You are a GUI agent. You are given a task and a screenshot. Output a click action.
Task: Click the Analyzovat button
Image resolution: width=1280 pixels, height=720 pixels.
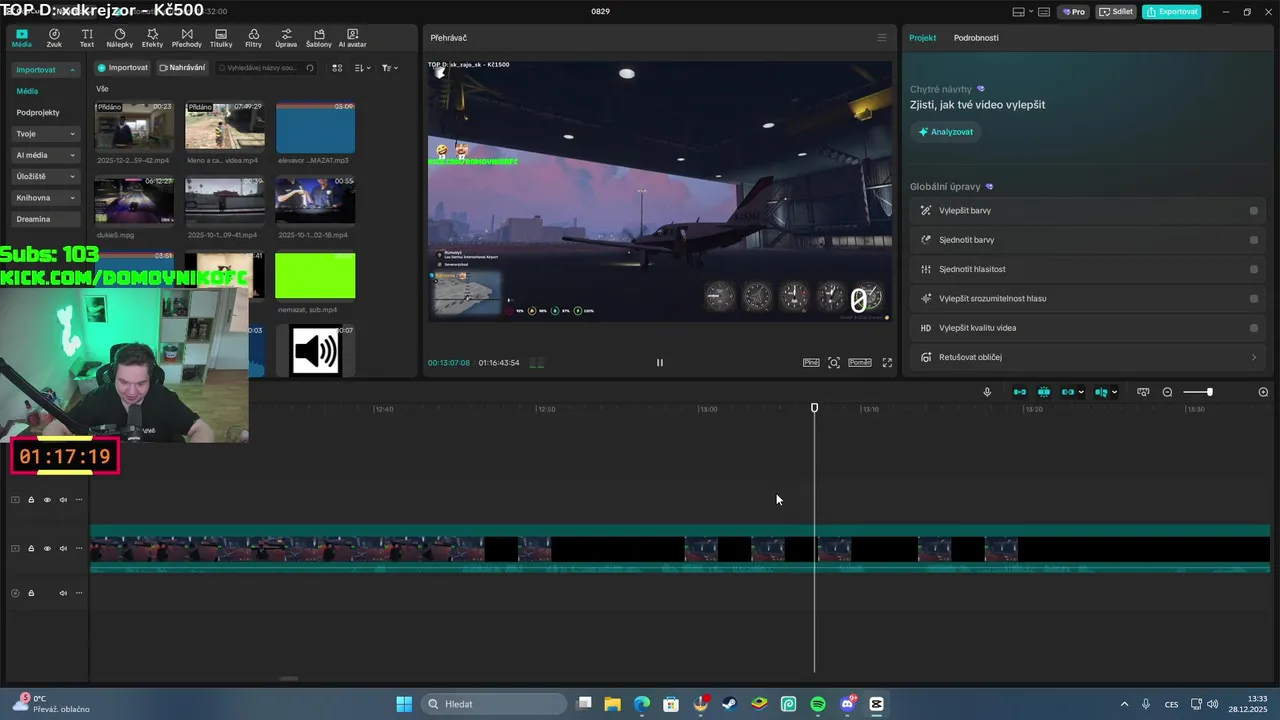[945, 132]
